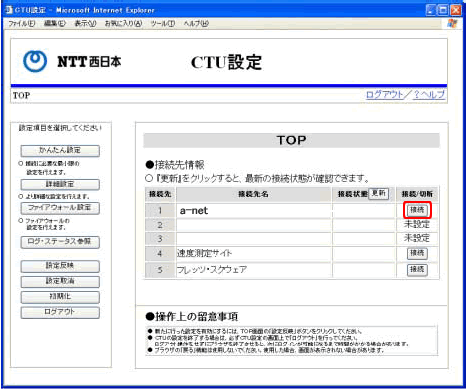Screen dimensions: 466x390
Task: Click connection number 4 cell
Action: pyautogui.click(x=160, y=254)
